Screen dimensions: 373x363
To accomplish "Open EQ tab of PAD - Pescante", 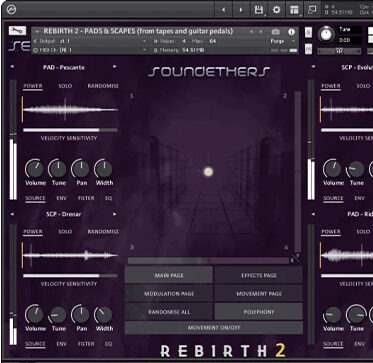I will click(109, 198).
